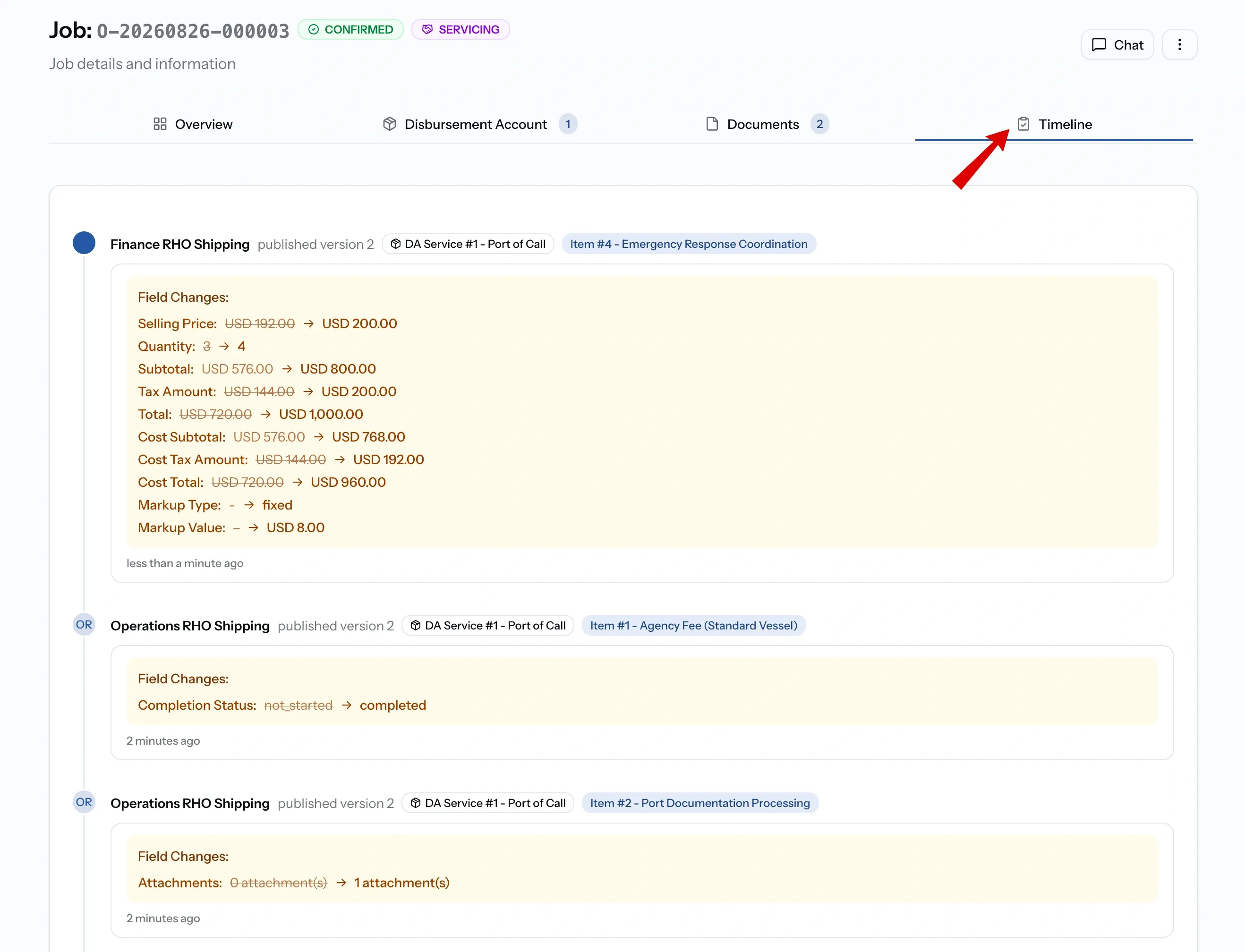Click the Disbursement Account cube icon

[x=389, y=124]
